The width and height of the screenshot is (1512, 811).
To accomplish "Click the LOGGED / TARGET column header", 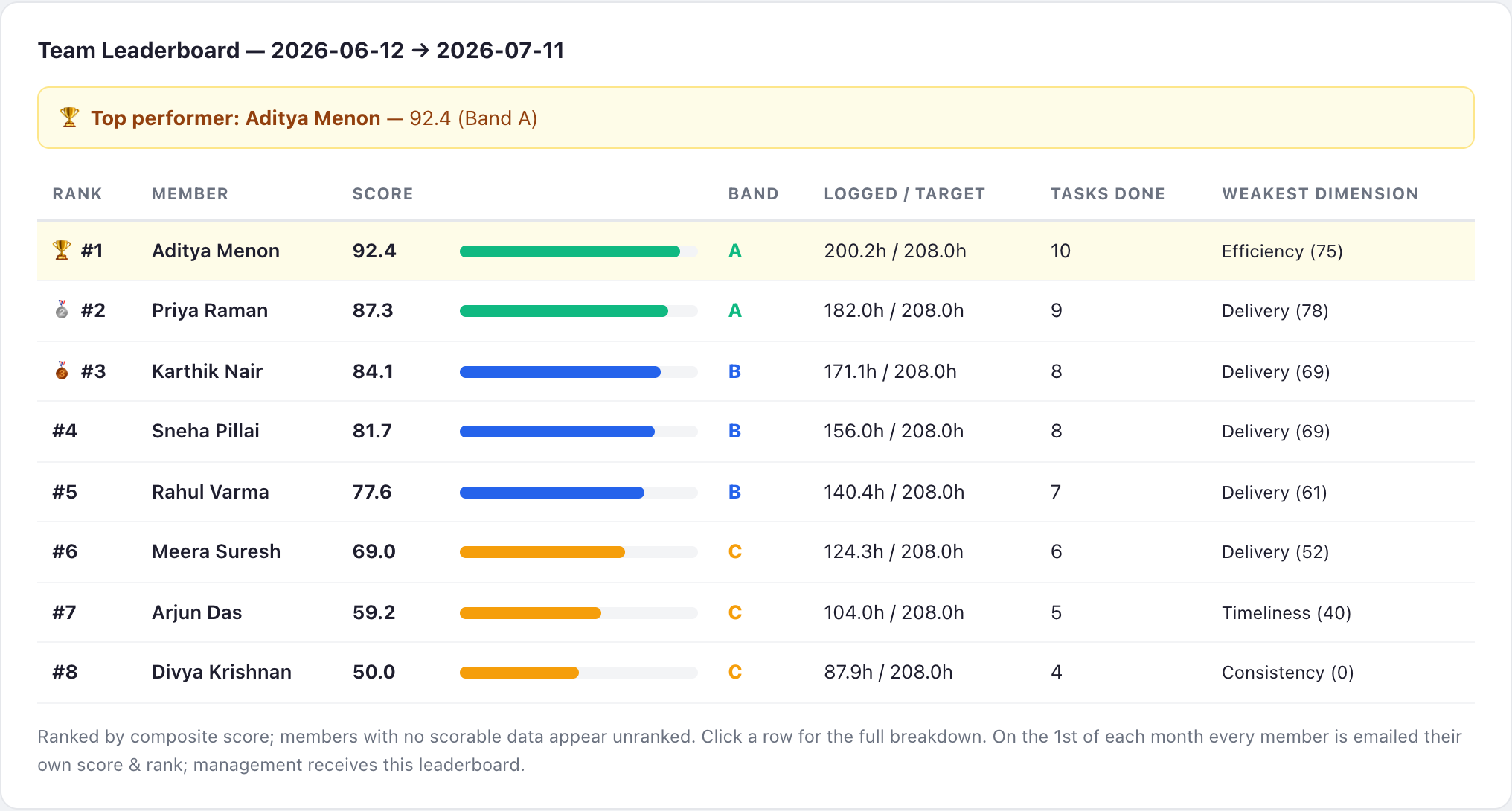I will coord(904,193).
